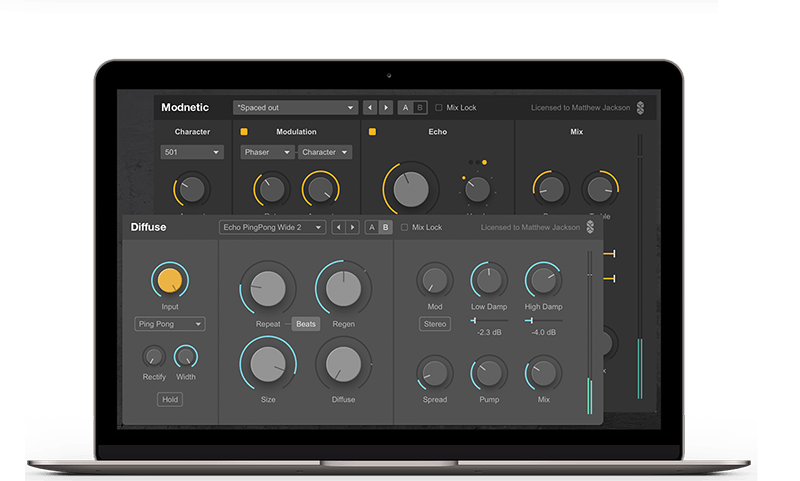The width and height of the screenshot is (800, 481).
Task: Open the Phaser modulation type dropdown
Action: pos(267,152)
